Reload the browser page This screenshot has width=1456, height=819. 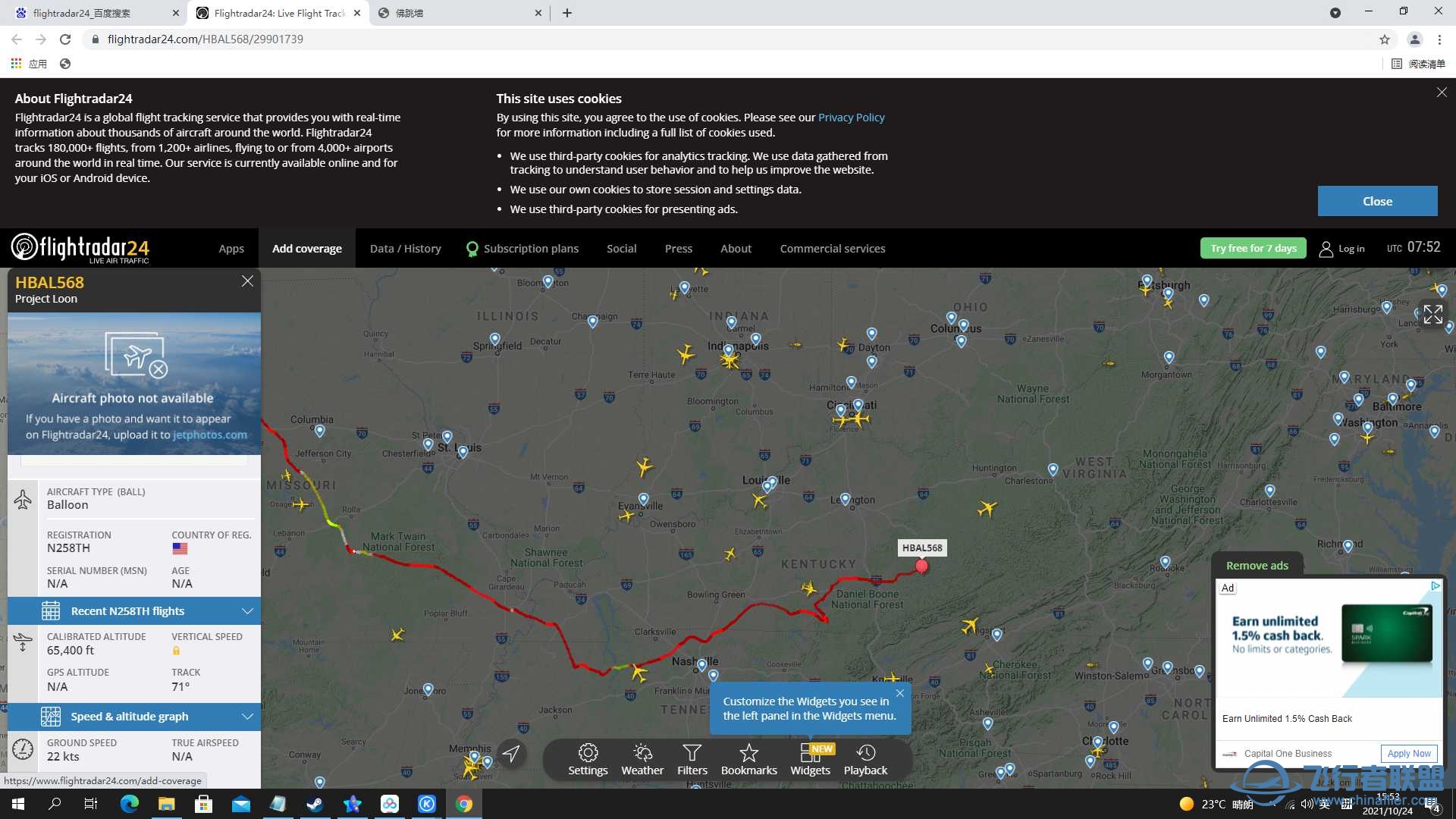pos(65,39)
